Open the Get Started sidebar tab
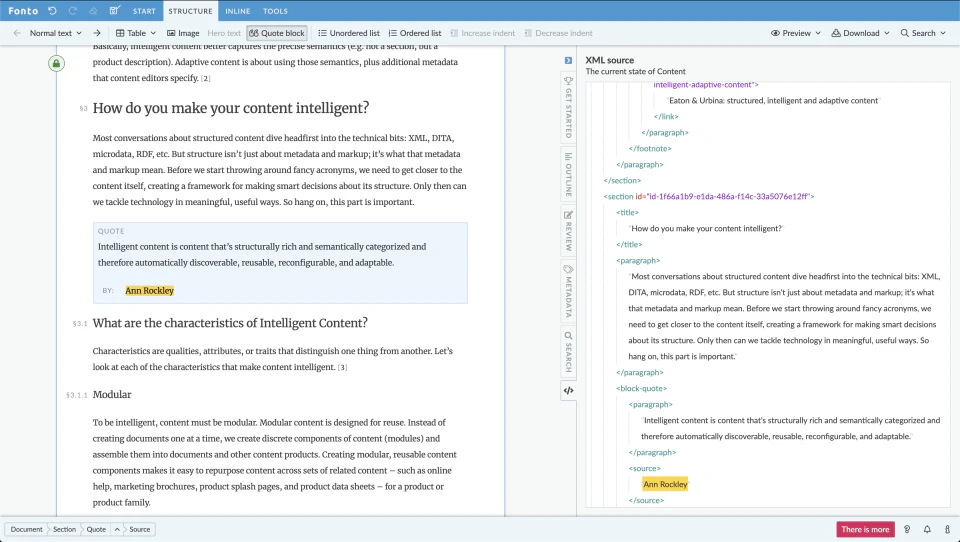 pos(568,108)
